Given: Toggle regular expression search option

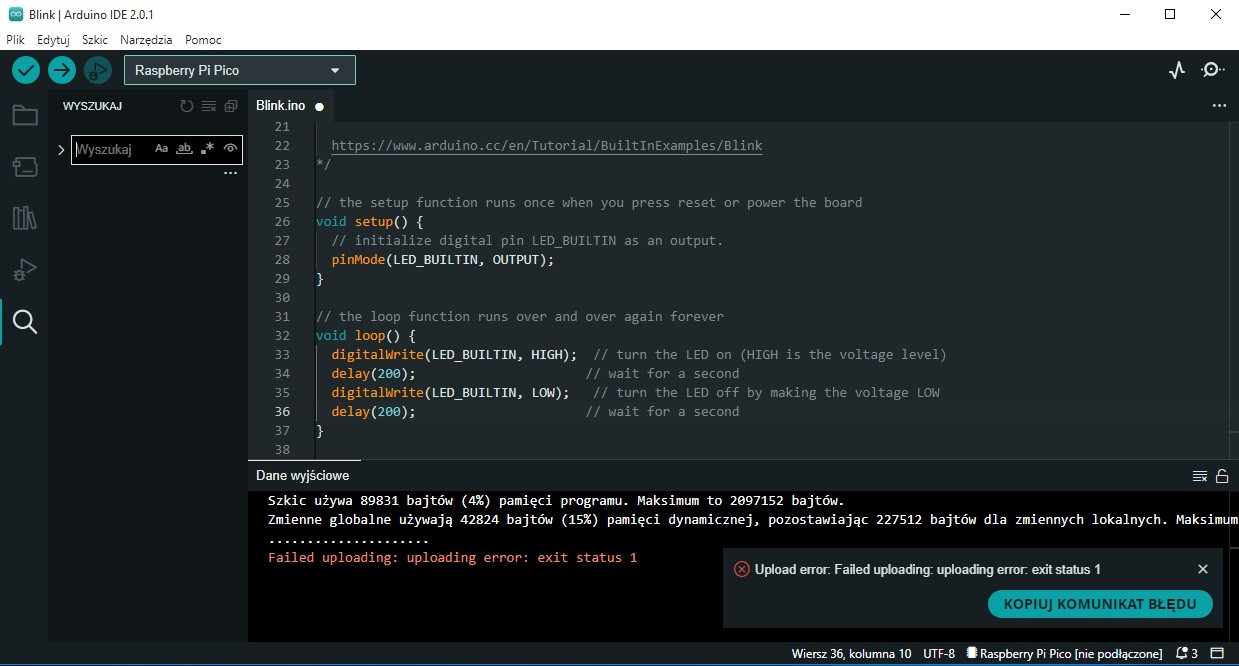Looking at the screenshot, I should tap(207, 149).
